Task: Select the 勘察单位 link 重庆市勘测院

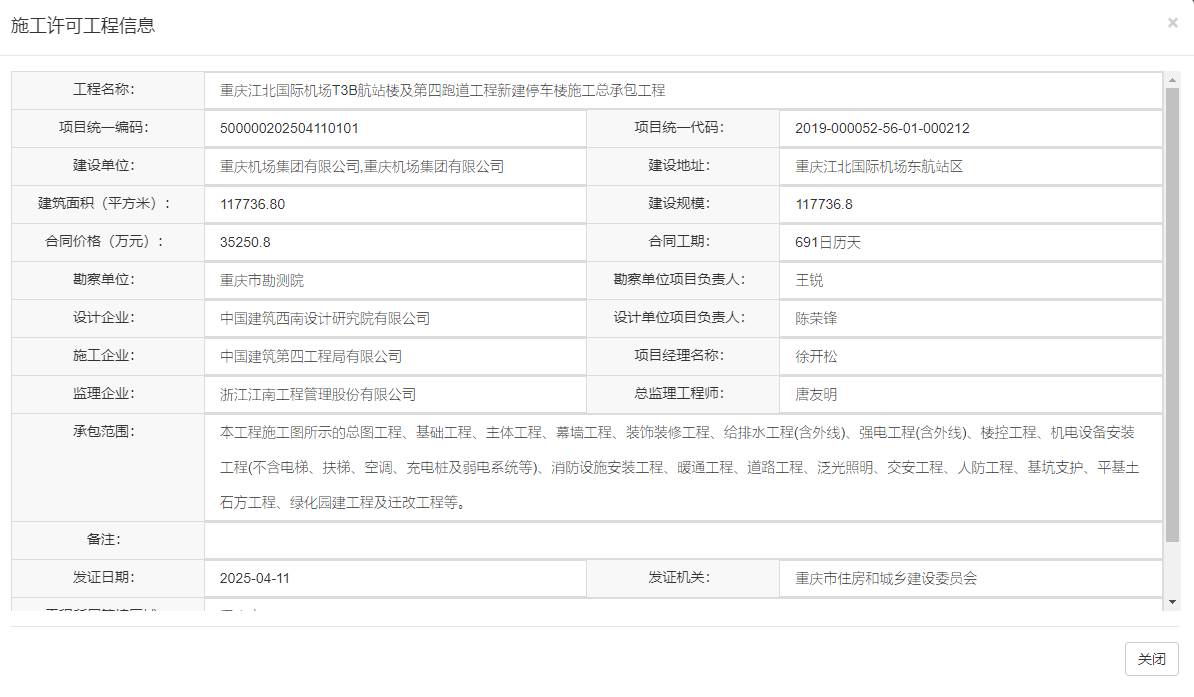Action: [263, 280]
